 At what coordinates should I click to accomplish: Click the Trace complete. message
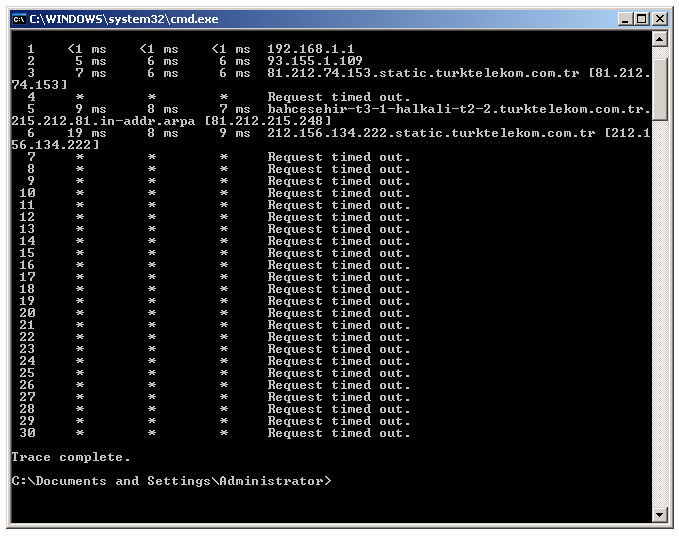[71, 457]
